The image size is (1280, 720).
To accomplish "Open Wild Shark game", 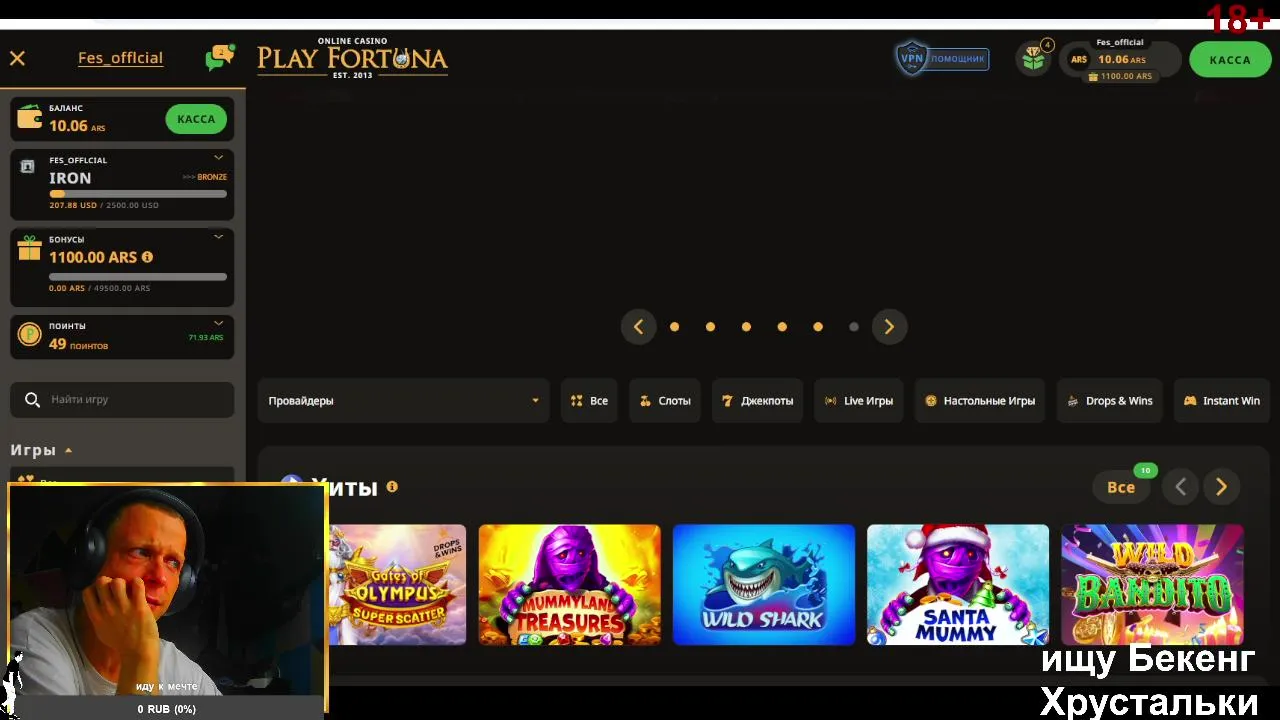I will click(763, 584).
